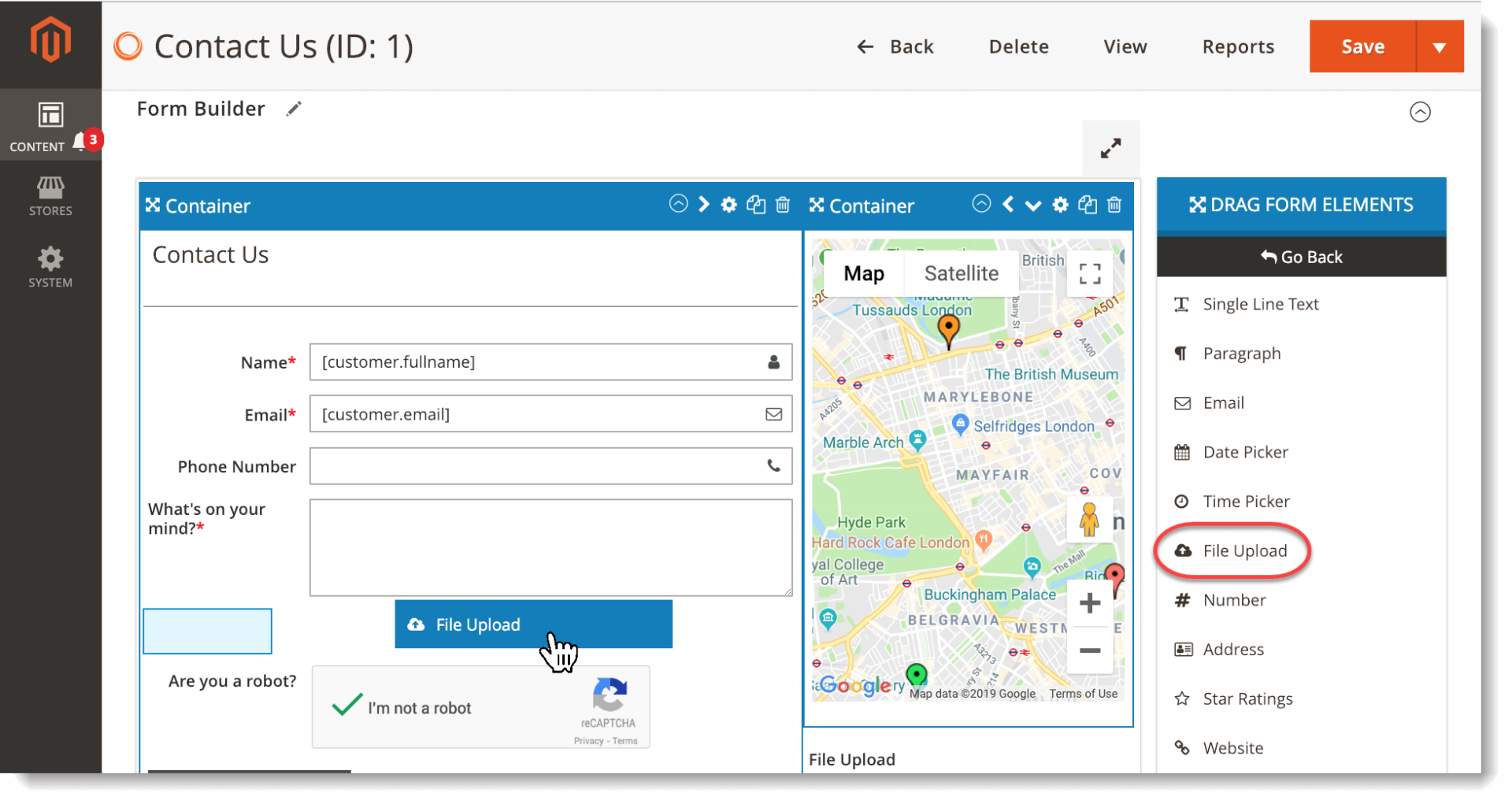Go Back using the header arrow
Viewport: 1512px width, 804px height.
[895, 46]
